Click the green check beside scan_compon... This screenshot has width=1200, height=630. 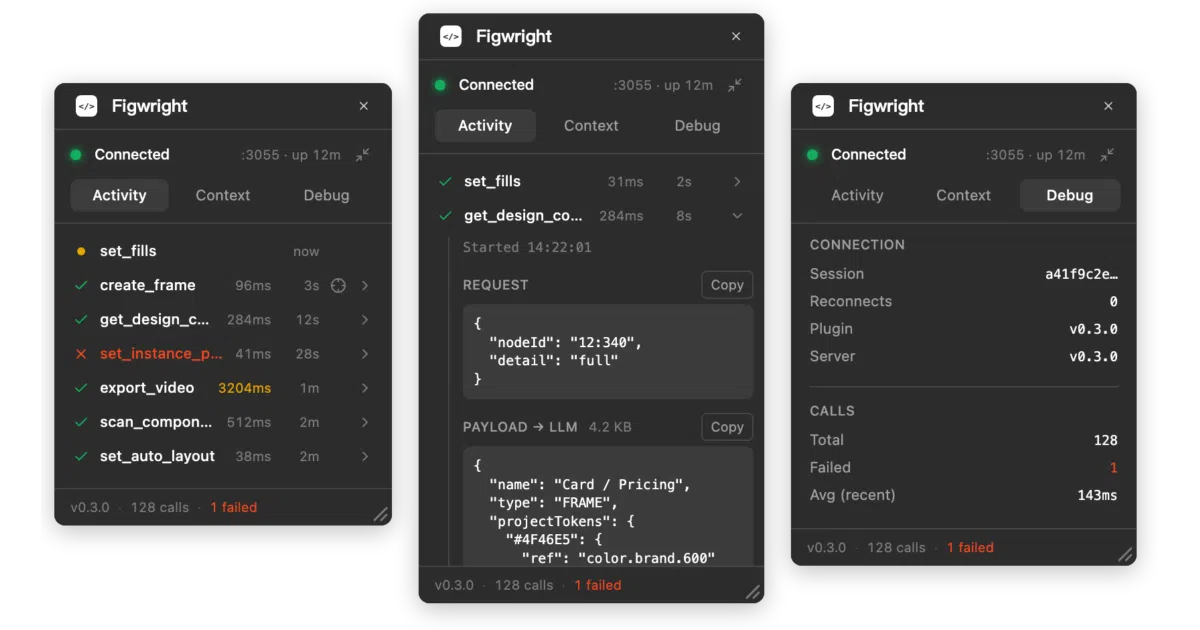click(81, 422)
